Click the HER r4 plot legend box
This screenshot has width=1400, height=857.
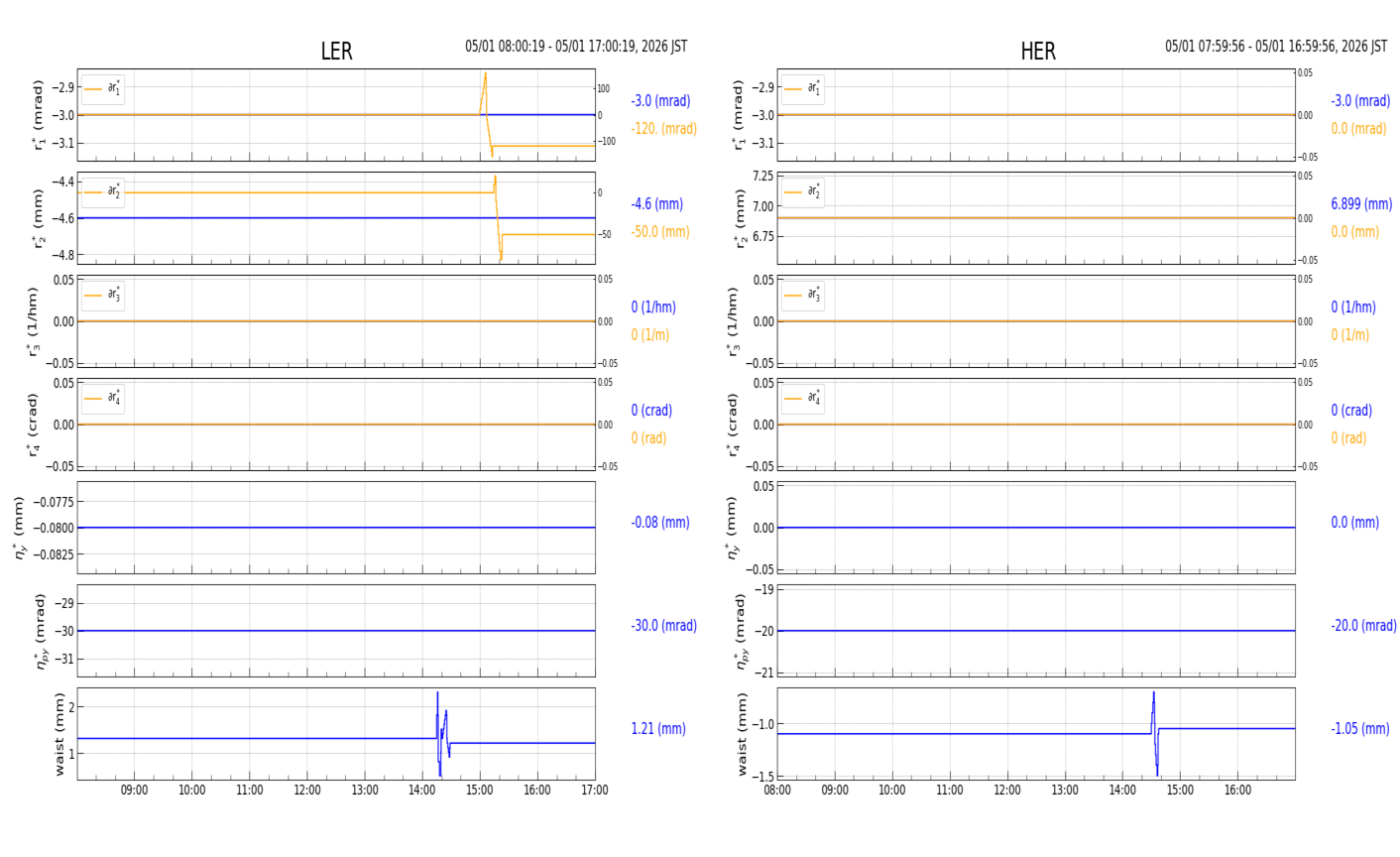coord(802,399)
